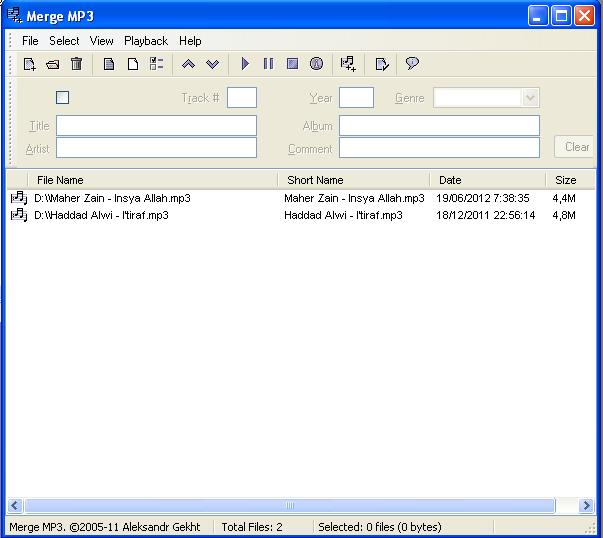Stop playback with the Stop icon
The height and width of the screenshot is (538, 603).
pos(292,63)
